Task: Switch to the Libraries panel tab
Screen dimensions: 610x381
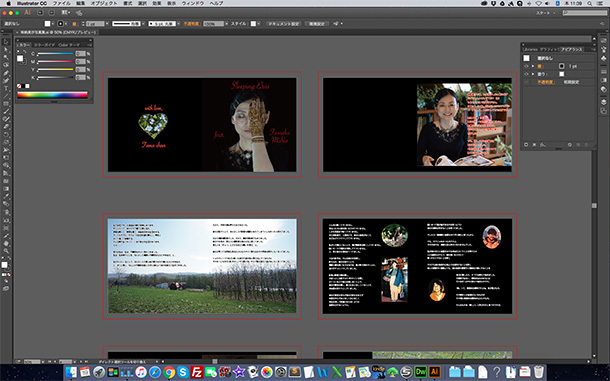Action: point(530,49)
